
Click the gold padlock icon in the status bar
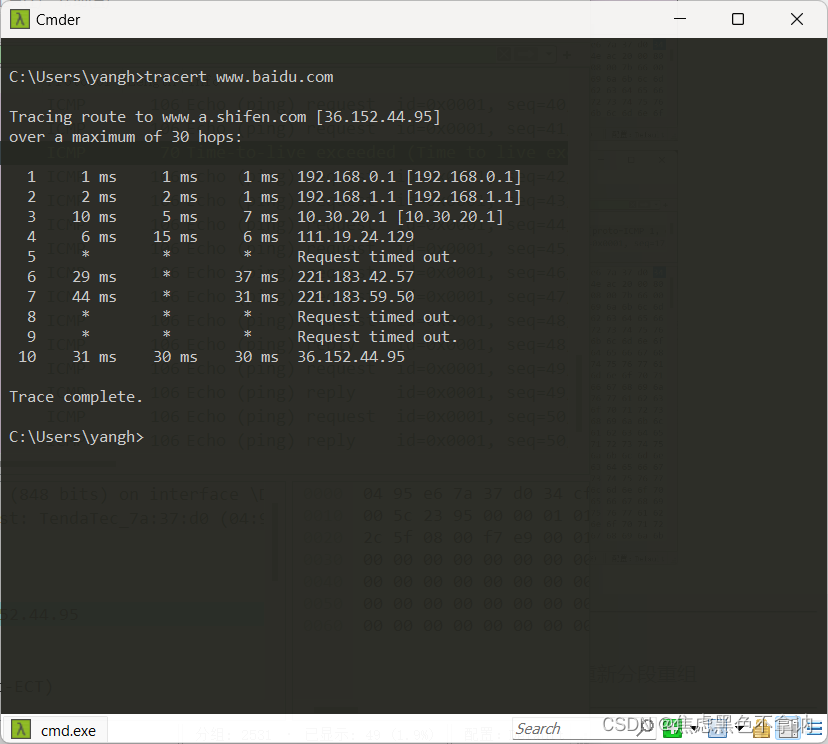(x=762, y=728)
